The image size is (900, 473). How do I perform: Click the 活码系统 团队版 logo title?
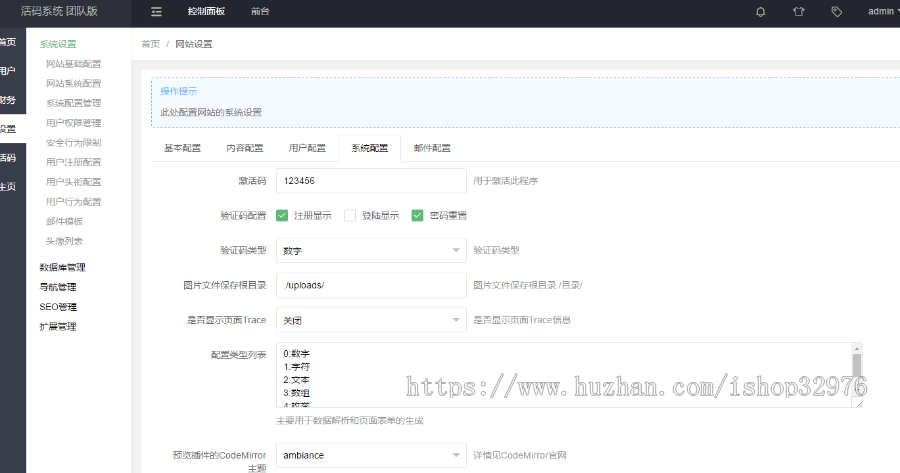(59, 11)
